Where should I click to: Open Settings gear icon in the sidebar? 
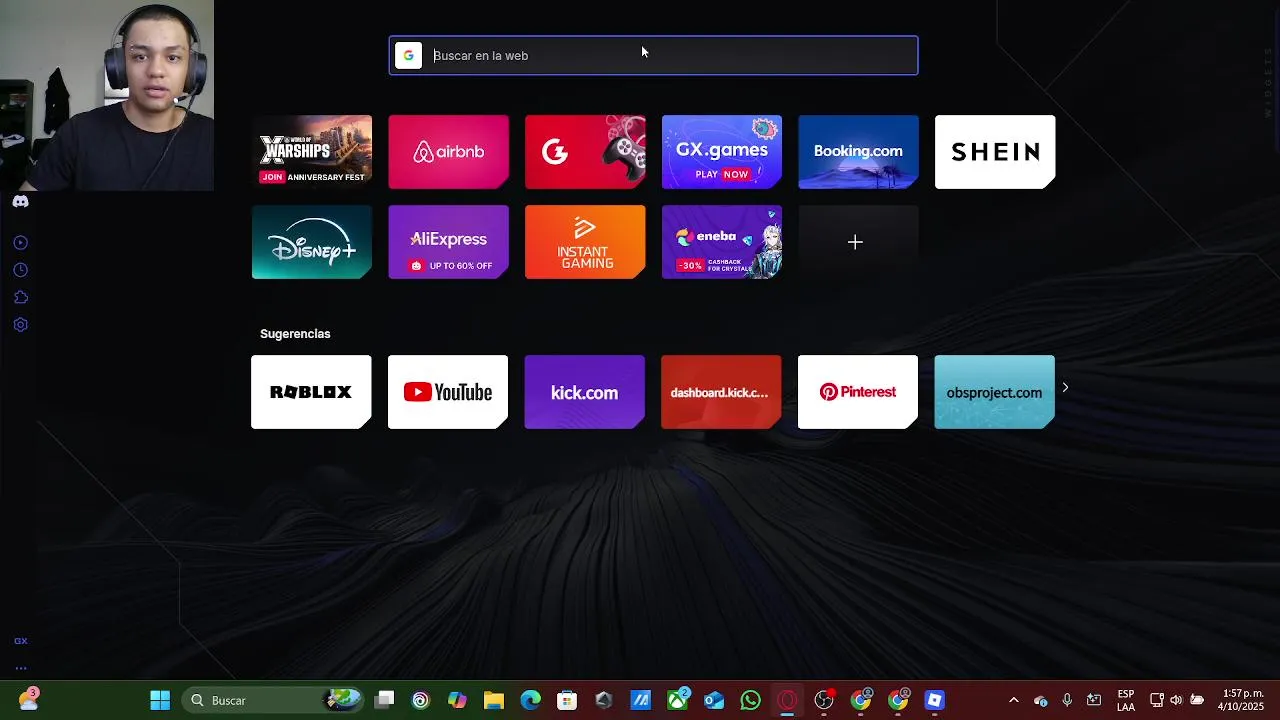[20, 325]
